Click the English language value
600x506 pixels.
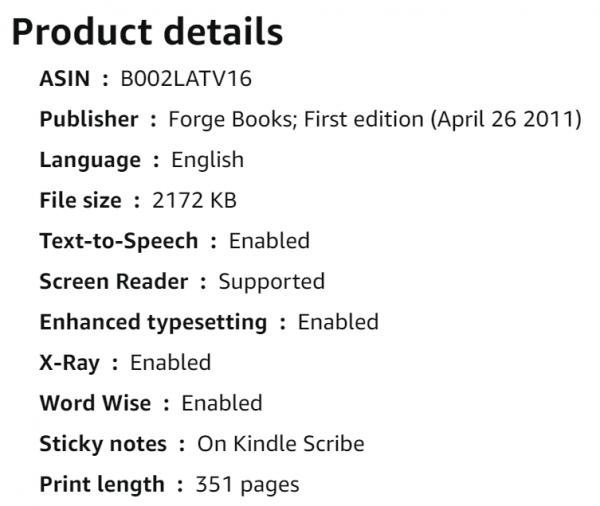click(207, 160)
